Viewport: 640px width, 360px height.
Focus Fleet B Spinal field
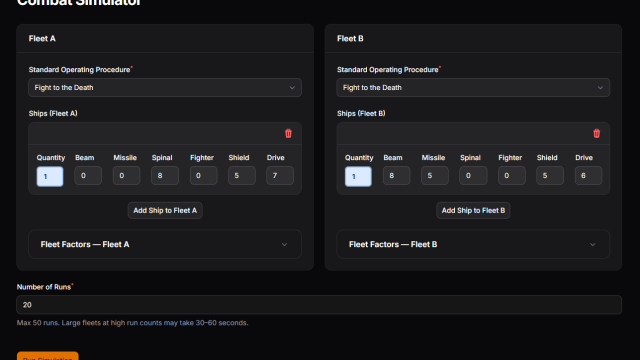473,176
